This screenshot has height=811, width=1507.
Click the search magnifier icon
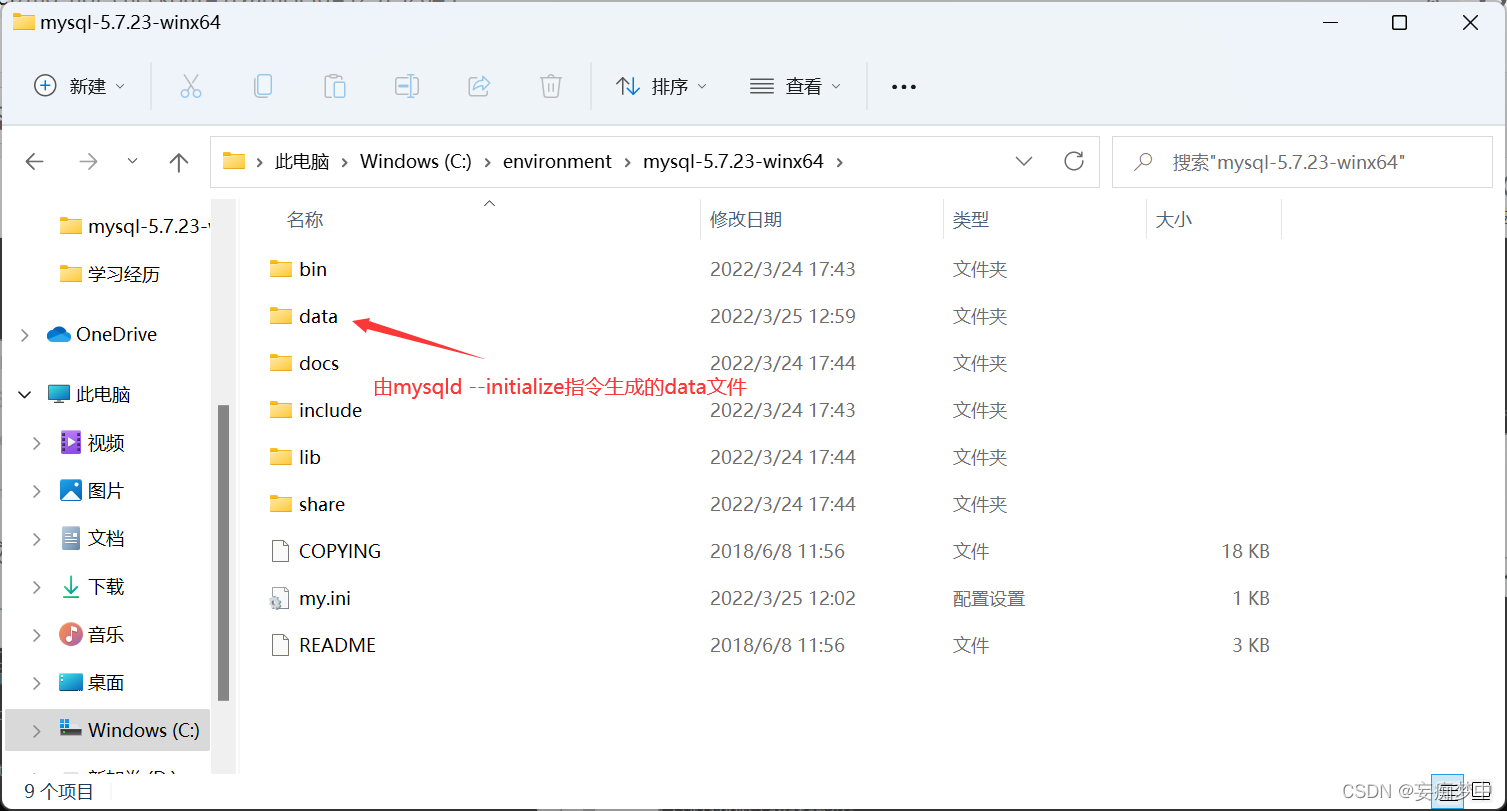(1145, 161)
